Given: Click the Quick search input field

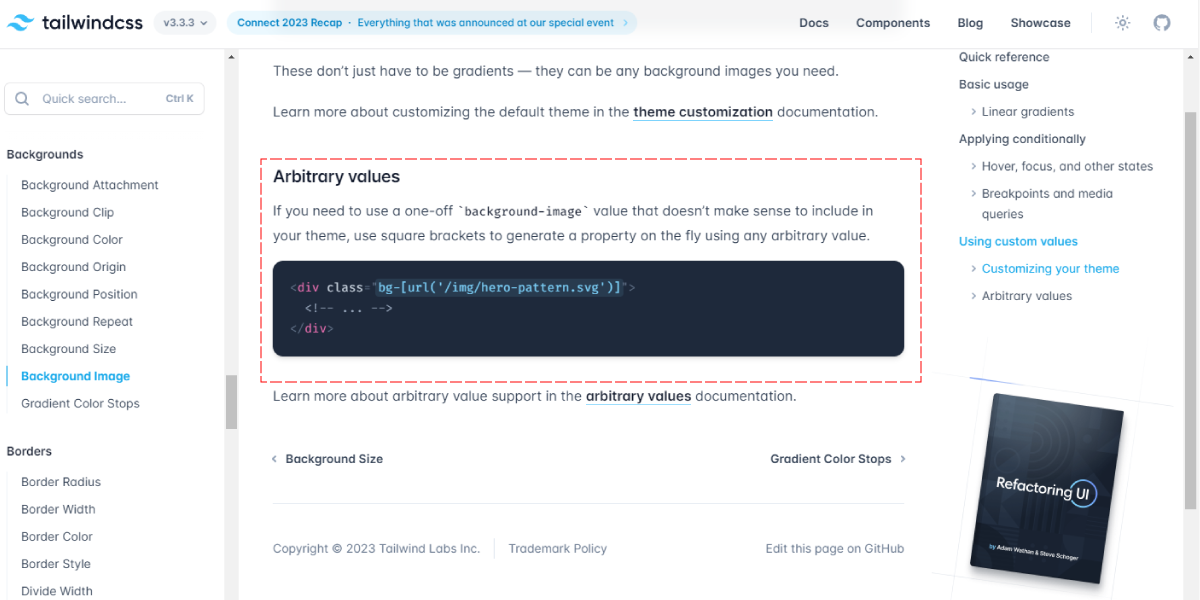Looking at the screenshot, I should coord(105,99).
